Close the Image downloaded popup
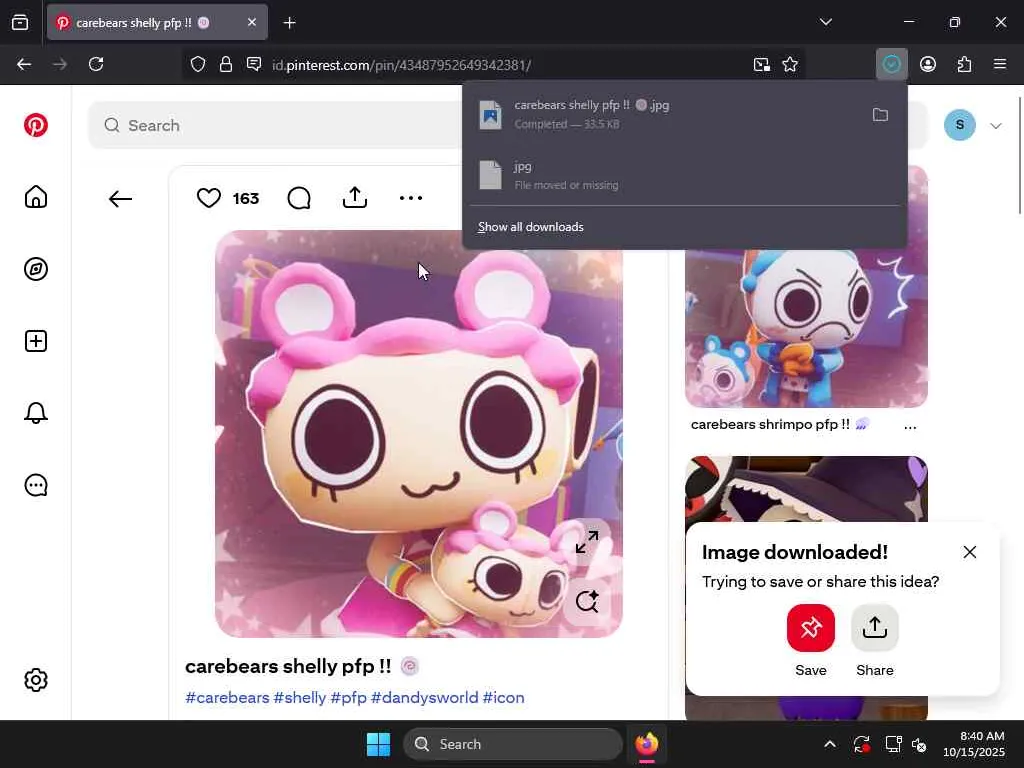1024x768 pixels. coord(970,552)
